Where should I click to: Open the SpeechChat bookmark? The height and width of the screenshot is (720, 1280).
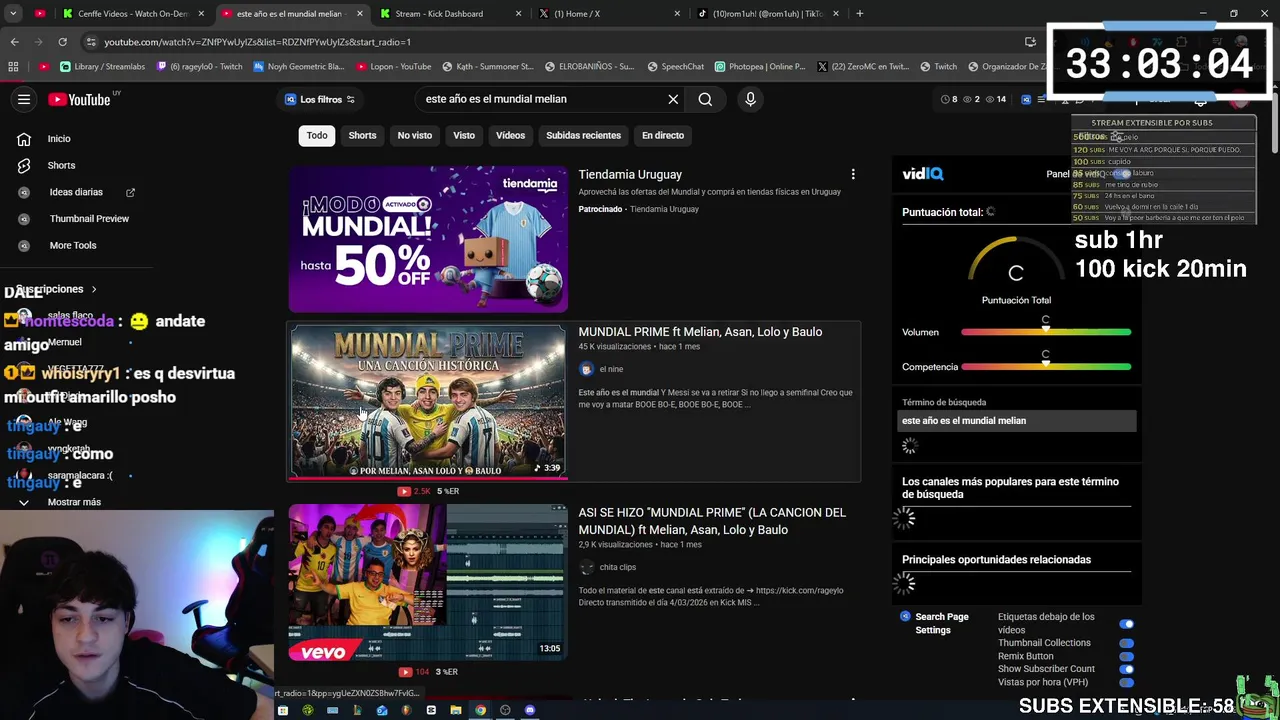click(x=675, y=66)
